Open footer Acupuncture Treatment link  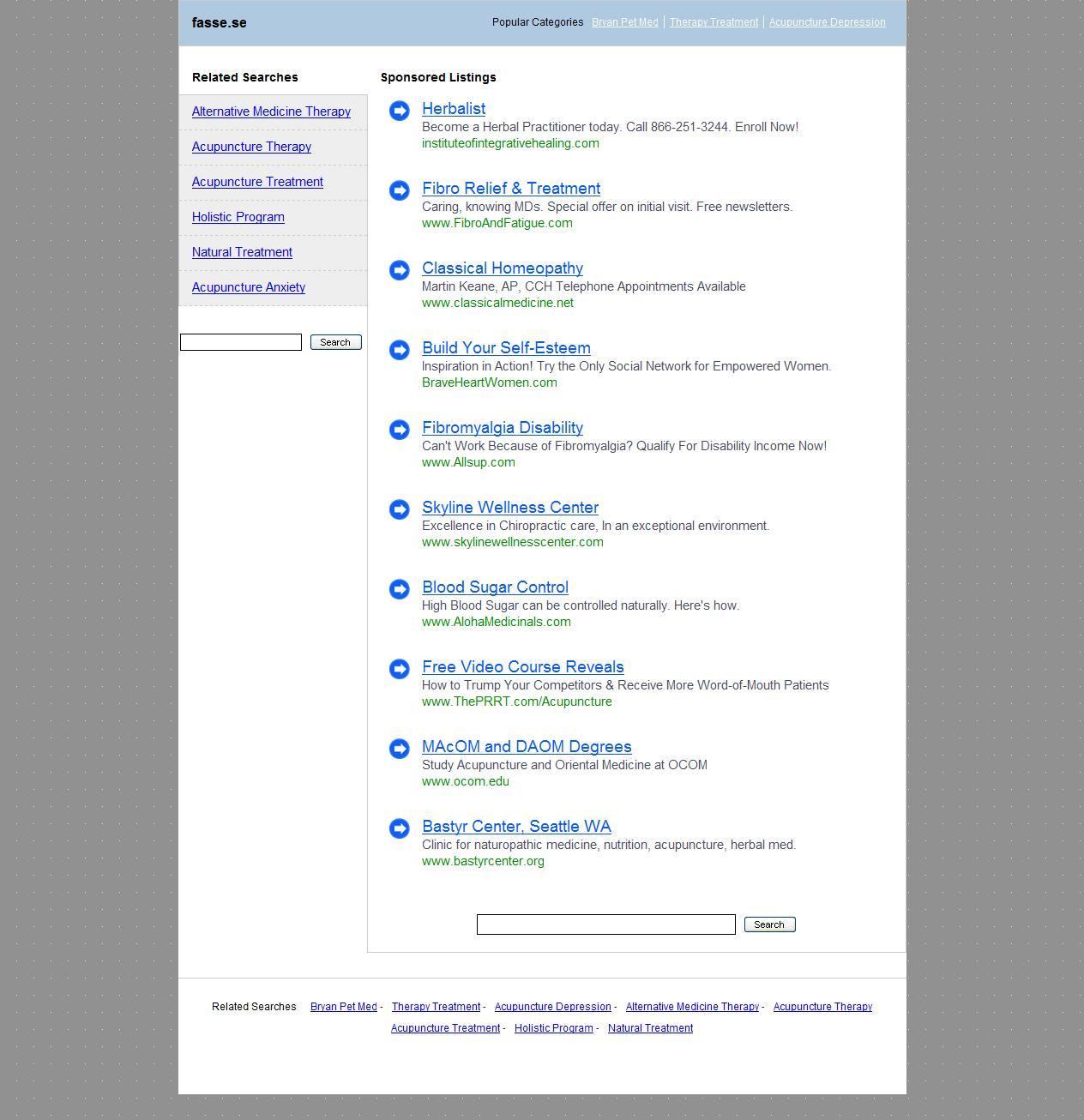[445, 1028]
